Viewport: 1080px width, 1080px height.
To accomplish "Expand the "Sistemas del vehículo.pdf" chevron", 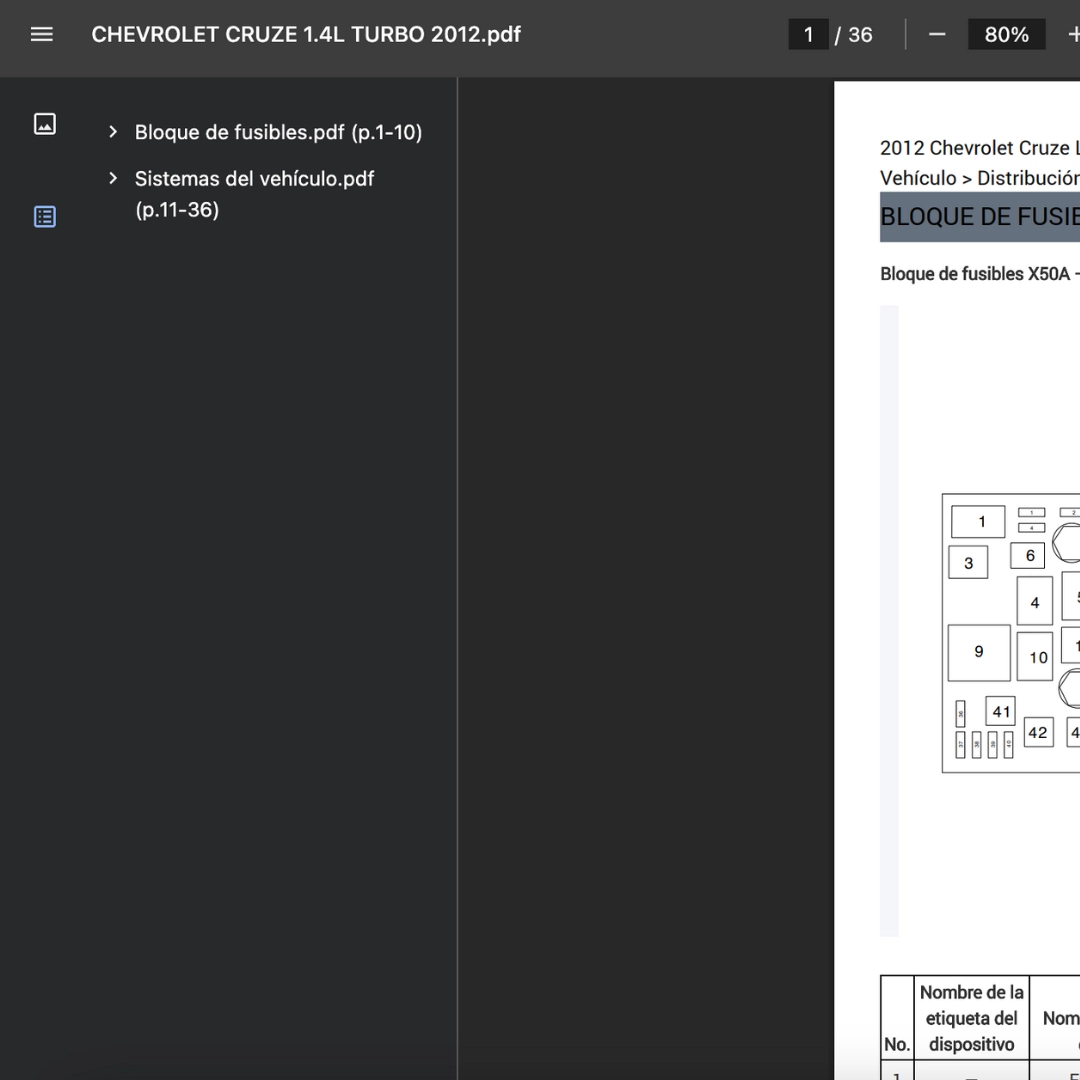I will [113, 179].
